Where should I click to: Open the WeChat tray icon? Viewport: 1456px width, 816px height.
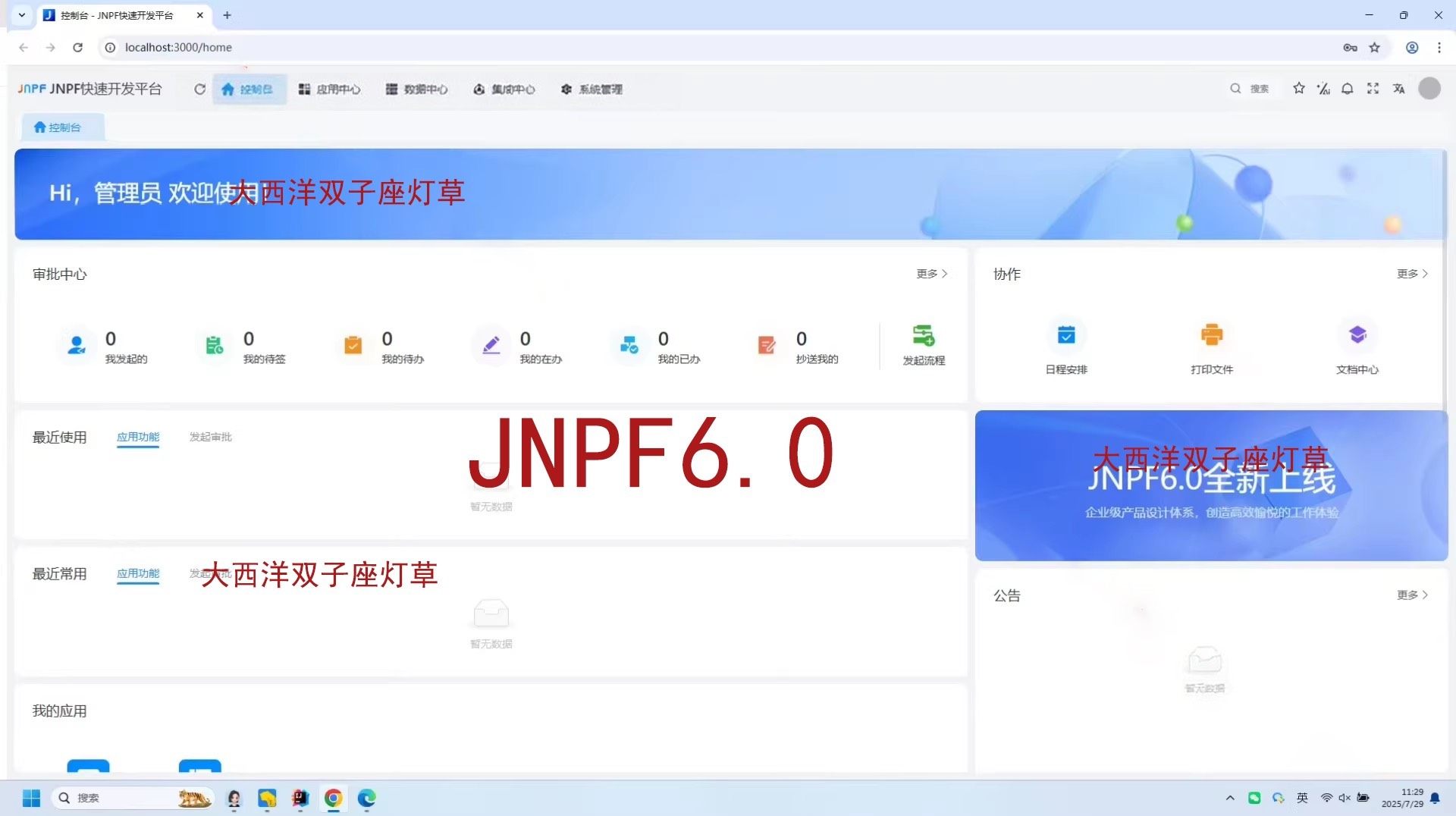[1254, 798]
